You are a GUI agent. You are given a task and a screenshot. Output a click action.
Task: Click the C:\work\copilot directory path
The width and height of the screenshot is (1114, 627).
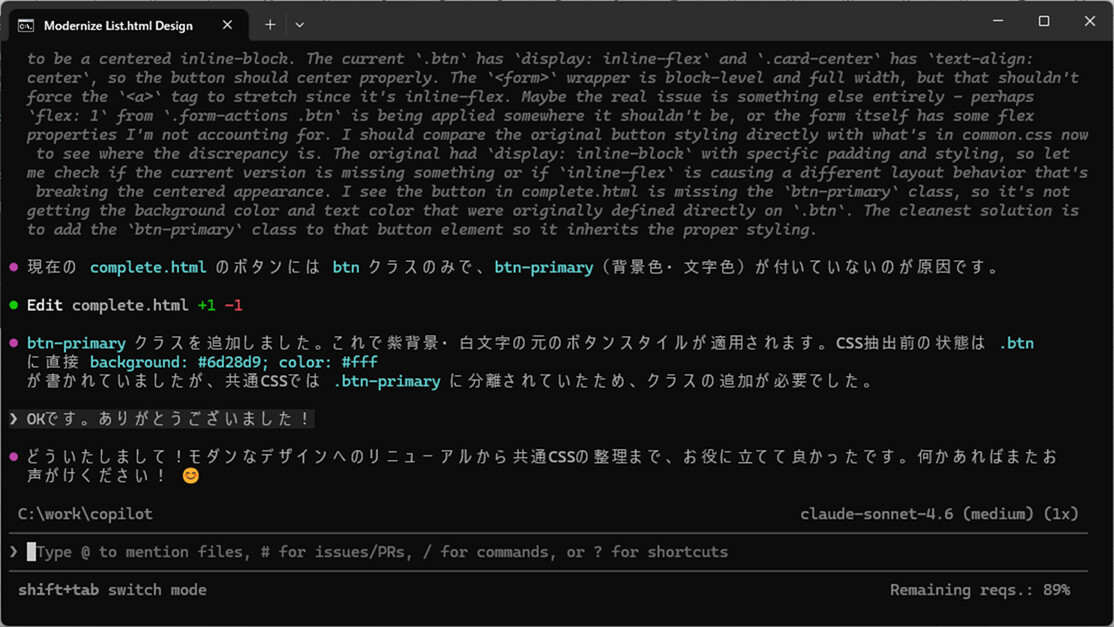coord(85,514)
